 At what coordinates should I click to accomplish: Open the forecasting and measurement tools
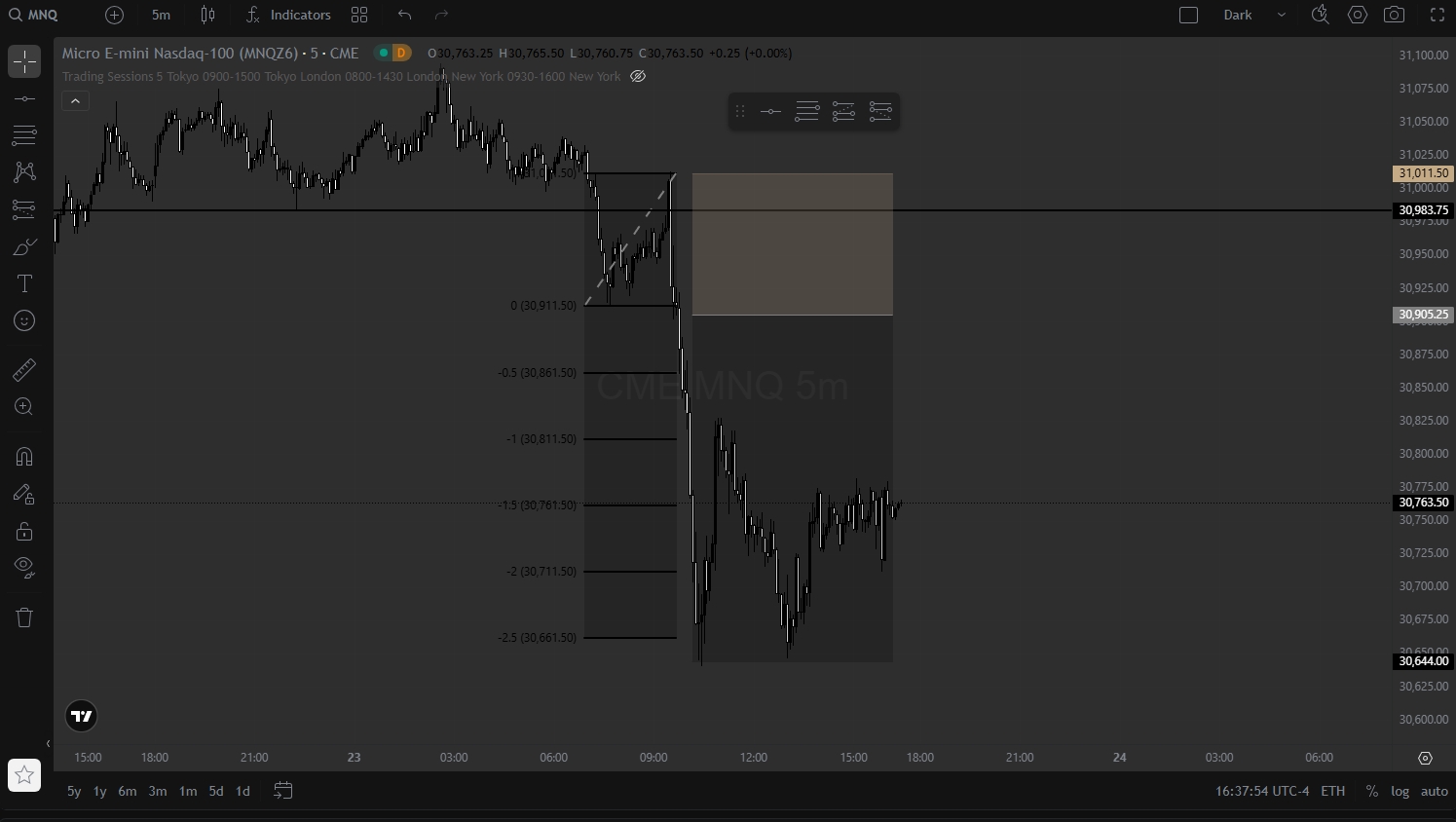[24, 208]
